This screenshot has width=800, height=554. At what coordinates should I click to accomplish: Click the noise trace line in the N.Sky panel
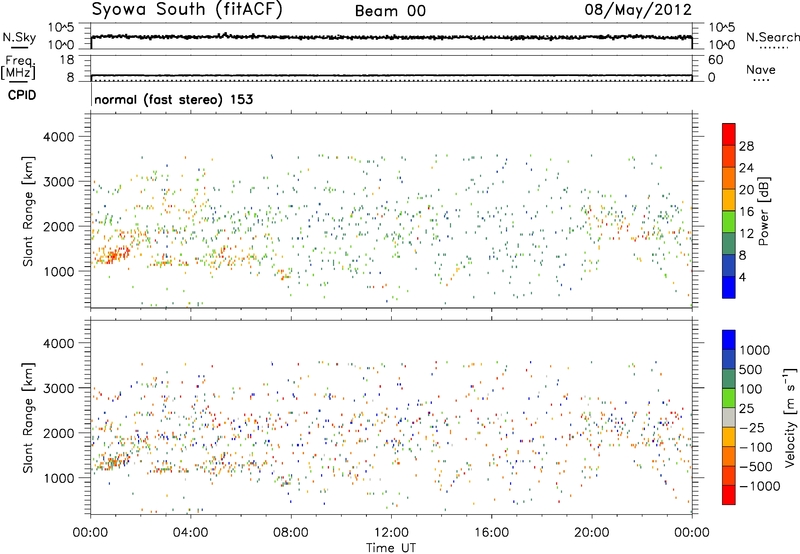point(391,37)
